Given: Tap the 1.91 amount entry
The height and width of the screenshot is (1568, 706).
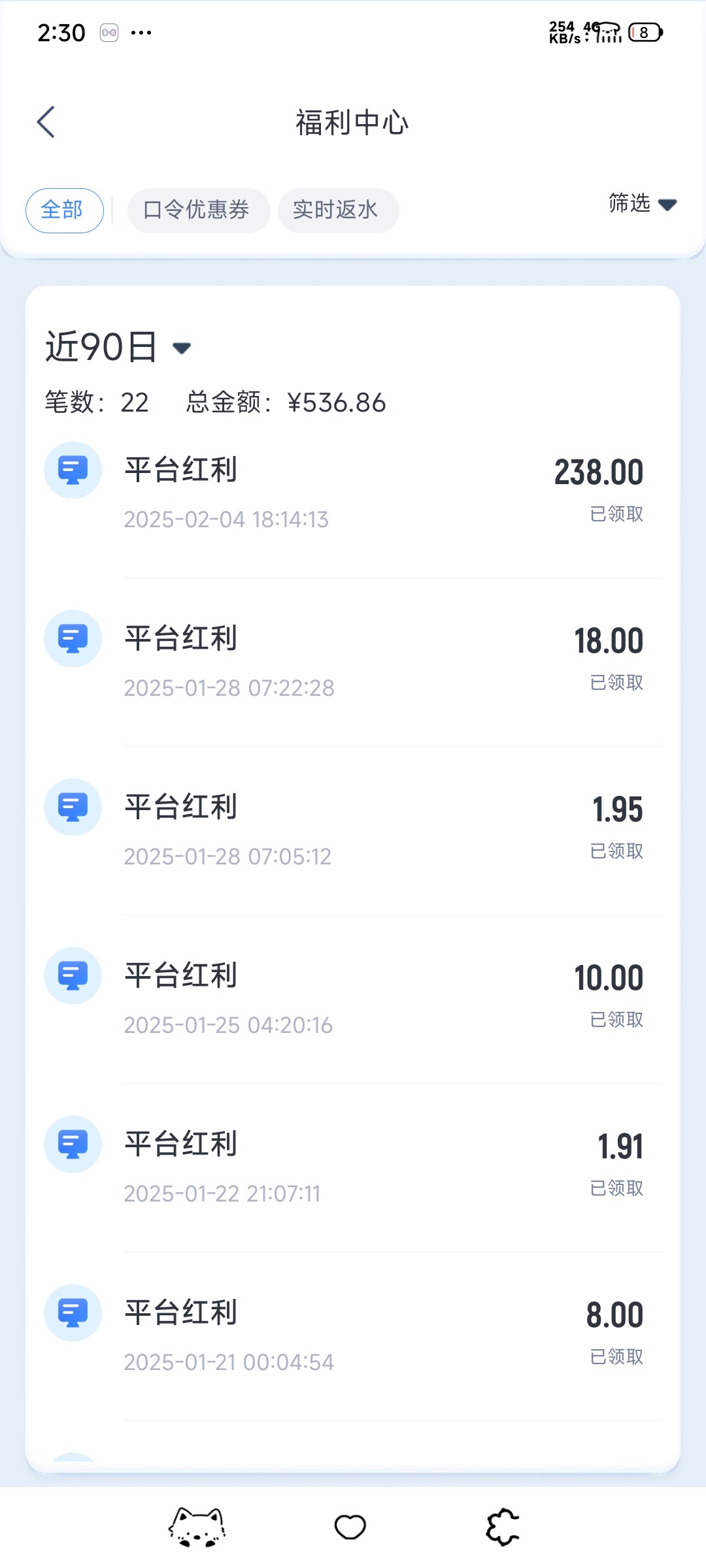Looking at the screenshot, I should [620, 1147].
